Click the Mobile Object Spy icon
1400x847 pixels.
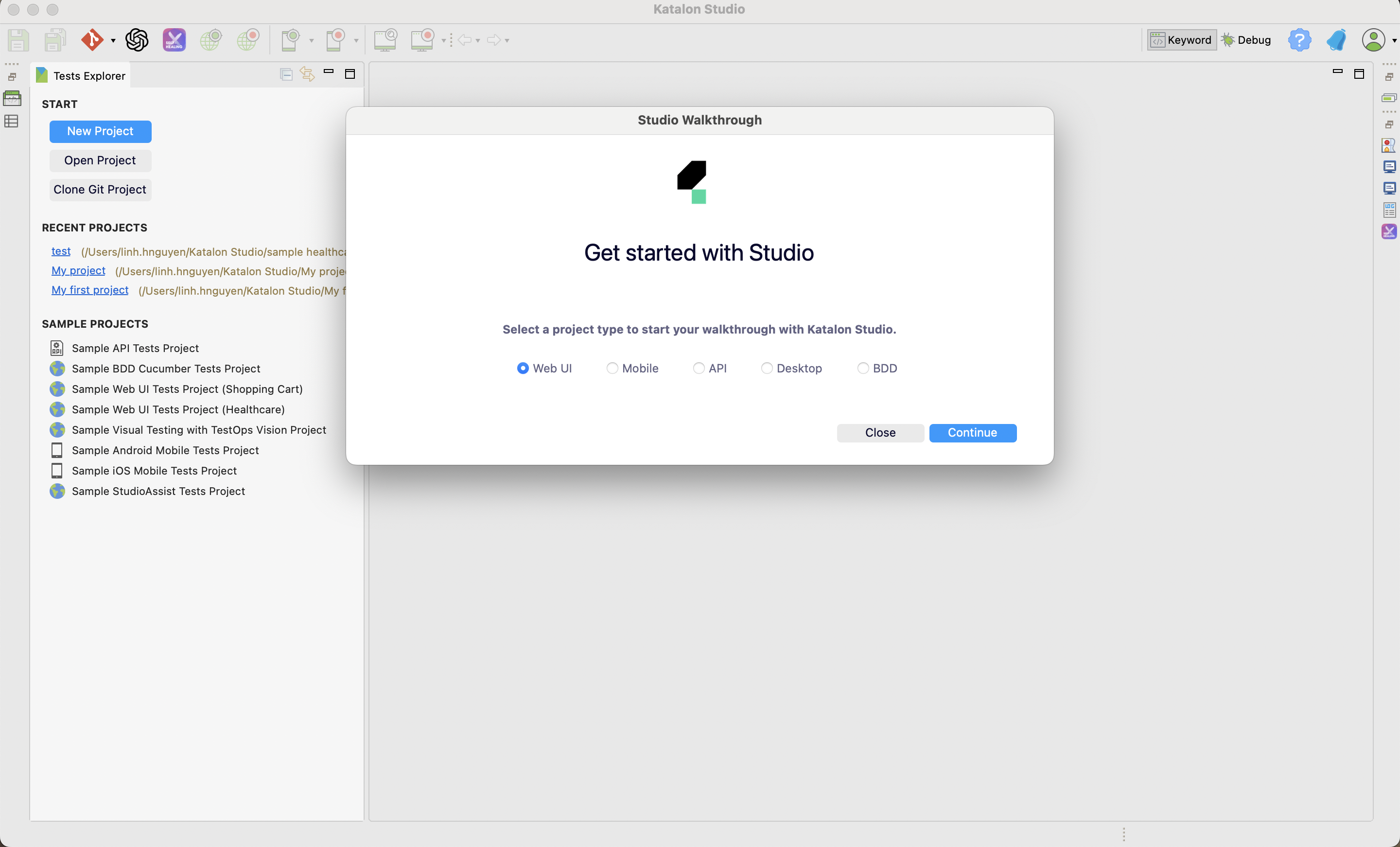coord(291,39)
